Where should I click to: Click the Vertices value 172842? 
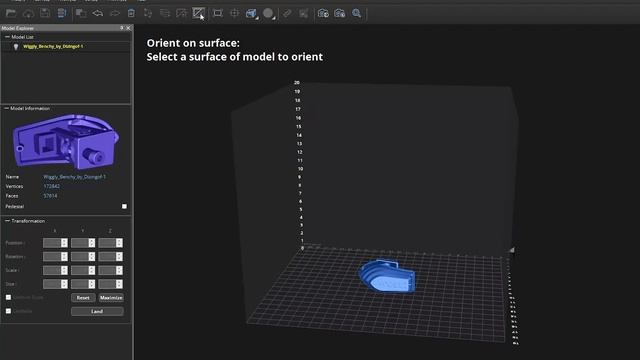click(x=51, y=186)
